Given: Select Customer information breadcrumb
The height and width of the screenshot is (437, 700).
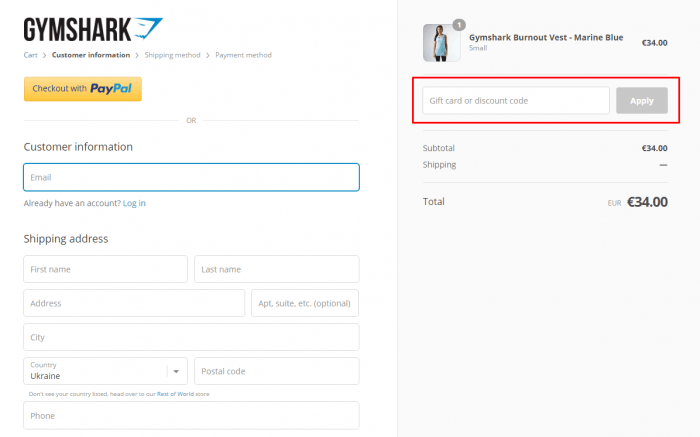Looking at the screenshot, I should point(91,55).
